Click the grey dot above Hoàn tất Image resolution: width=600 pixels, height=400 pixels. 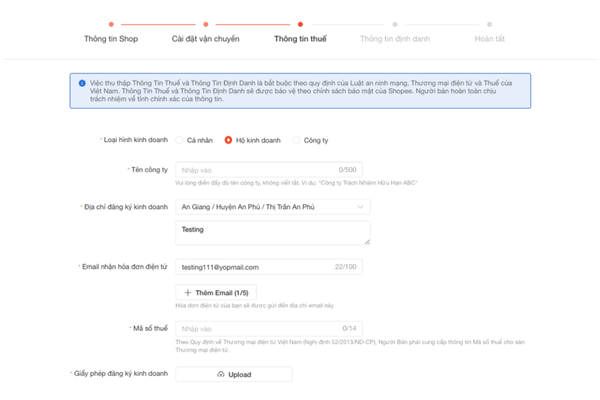pos(489,23)
